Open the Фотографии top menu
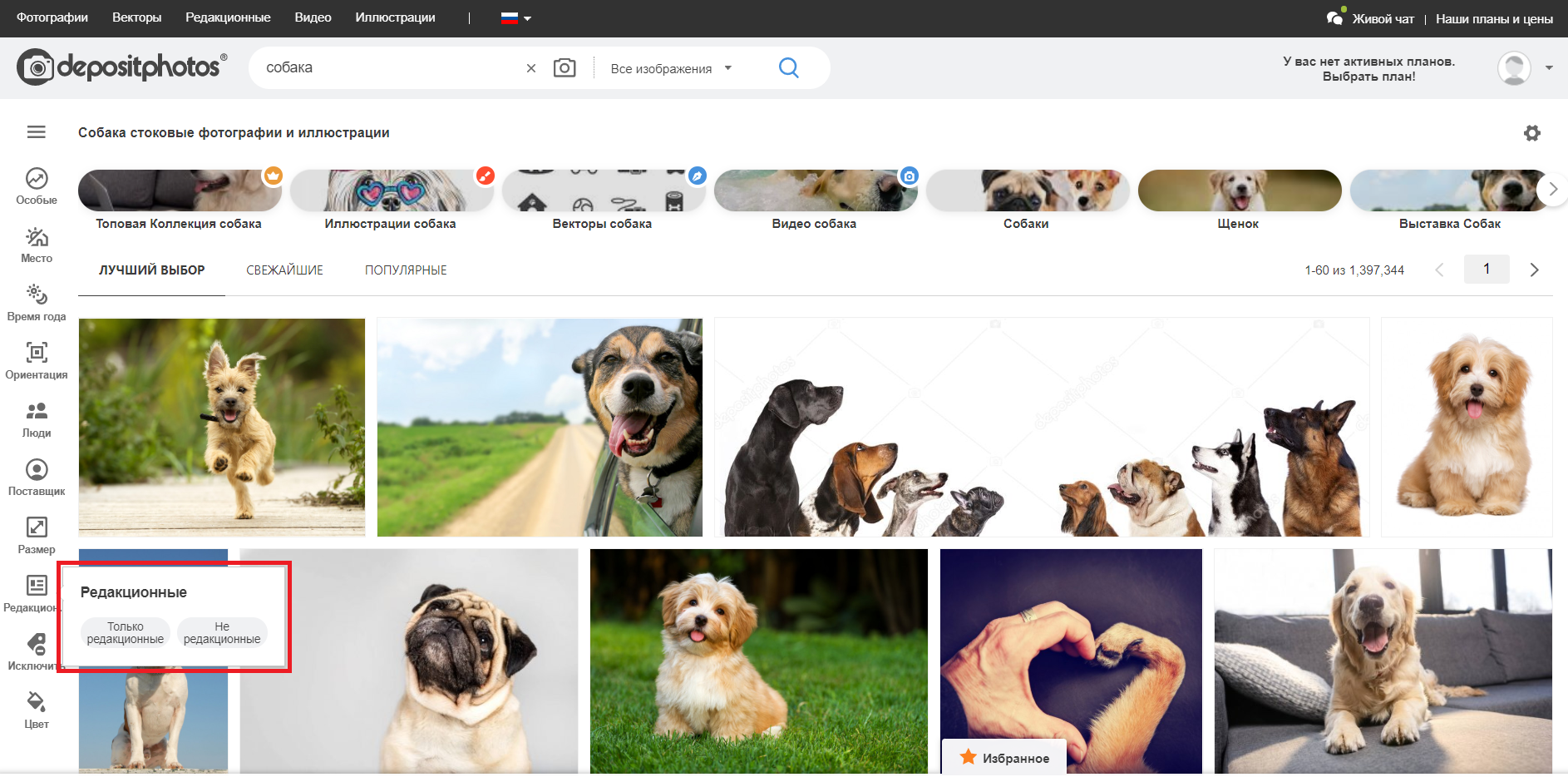 point(52,17)
